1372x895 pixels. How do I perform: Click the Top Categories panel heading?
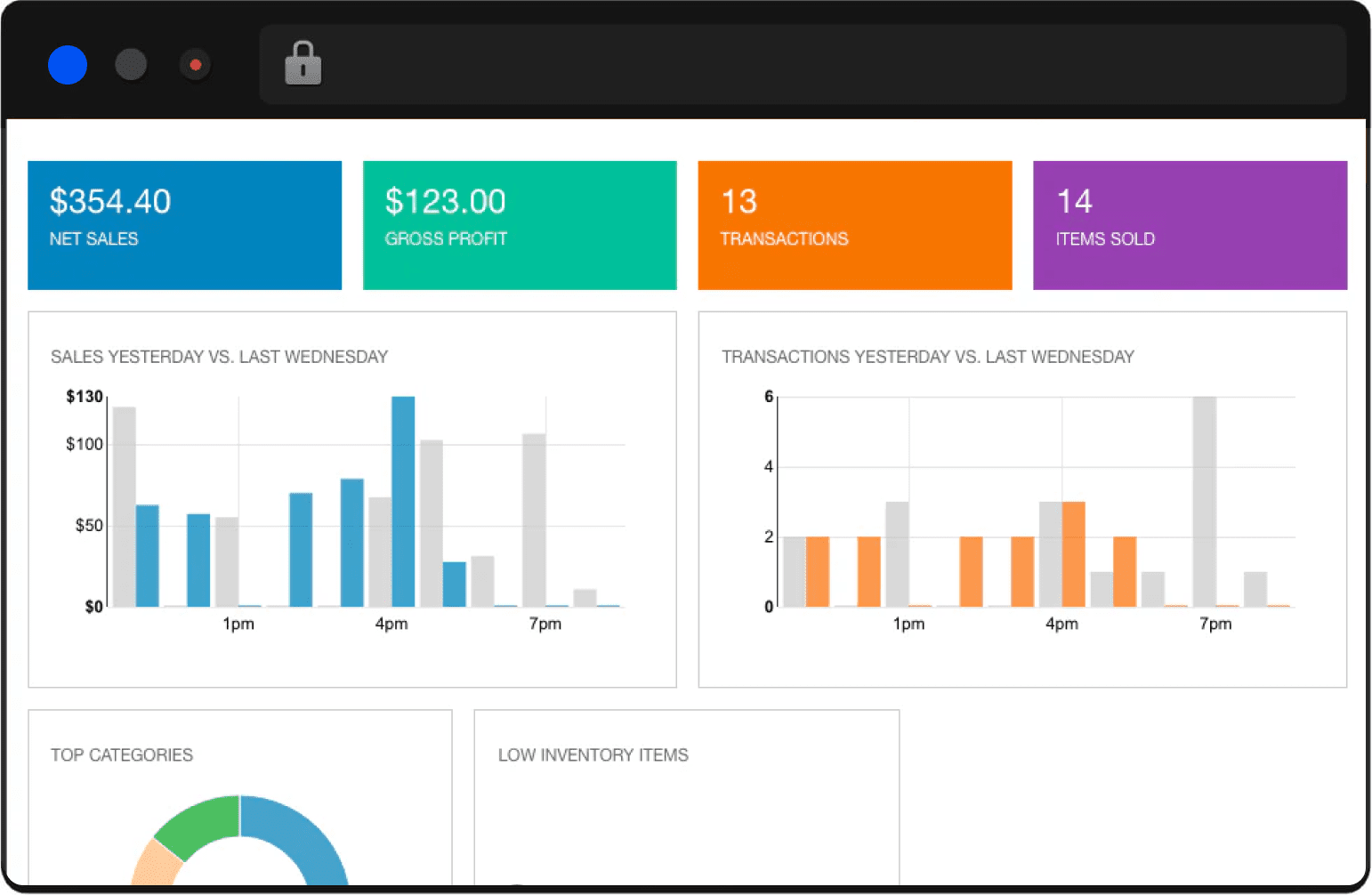tap(122, 755)
